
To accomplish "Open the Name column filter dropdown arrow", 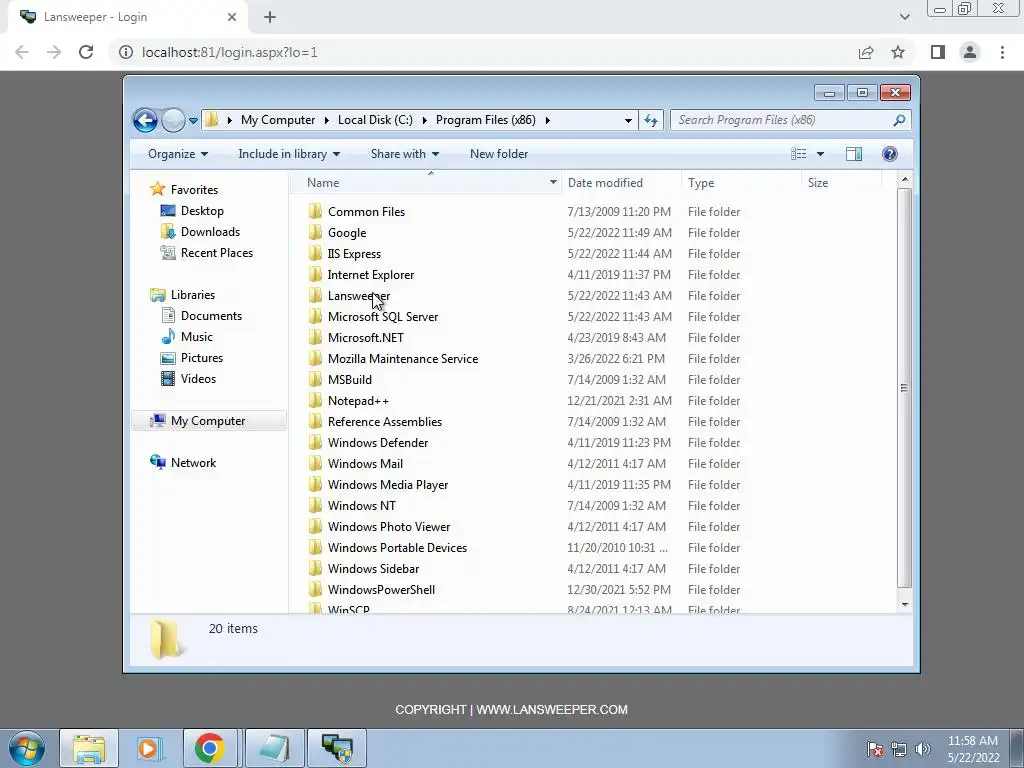I will pyautogui.click(x=553, y=183).
